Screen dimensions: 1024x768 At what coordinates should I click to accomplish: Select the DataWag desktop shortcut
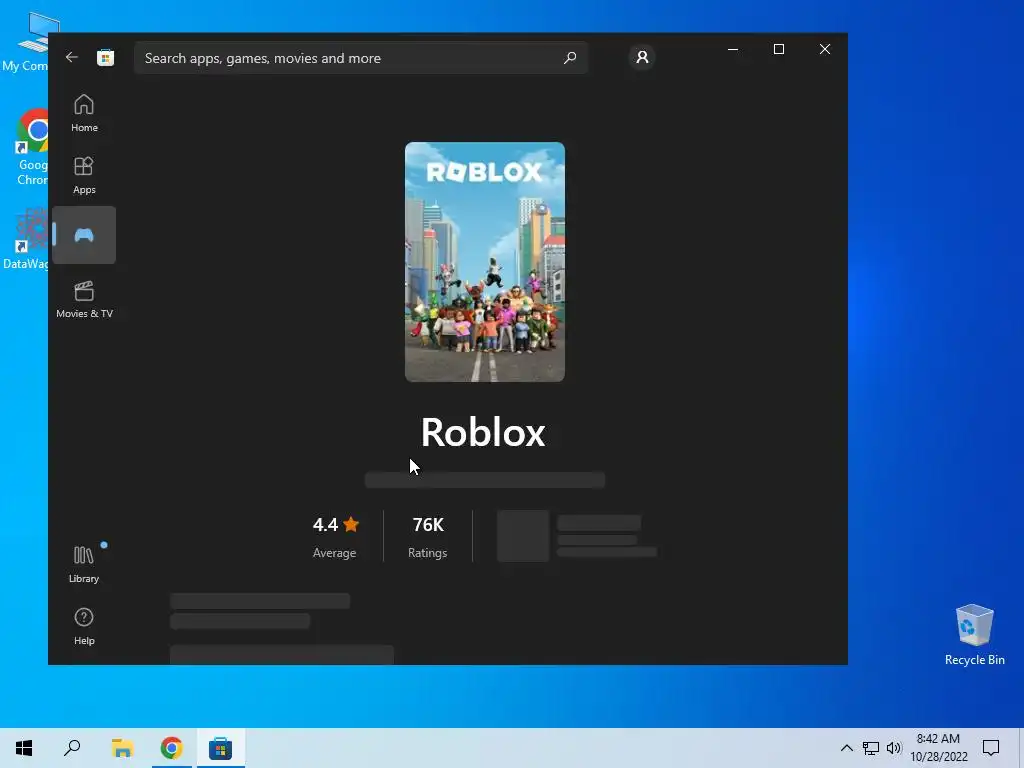[25, 239]
